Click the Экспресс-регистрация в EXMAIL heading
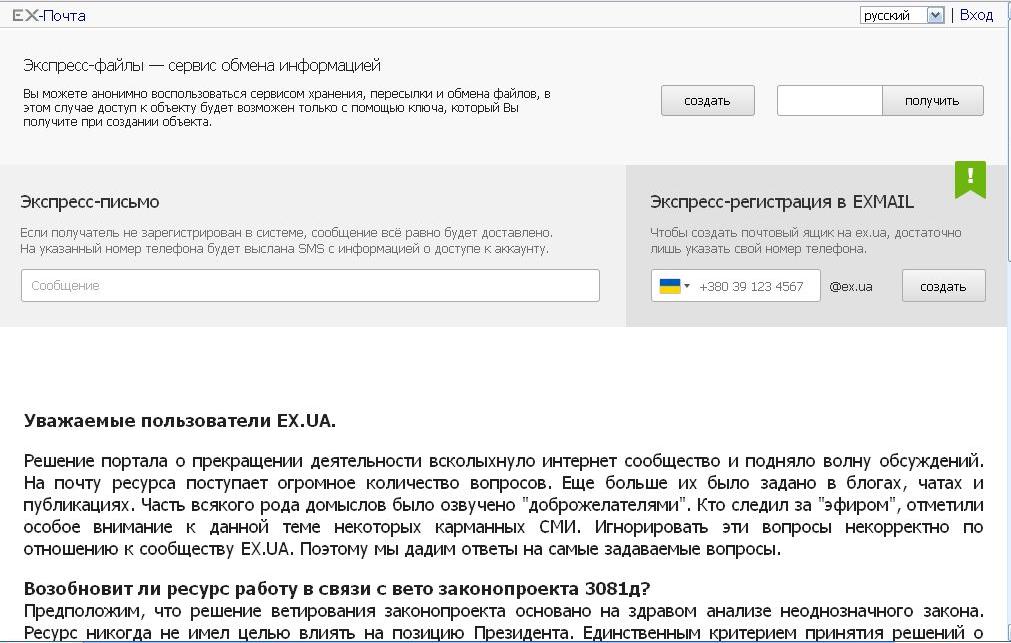The image size is (1011, 643). [x=781, y=202]
